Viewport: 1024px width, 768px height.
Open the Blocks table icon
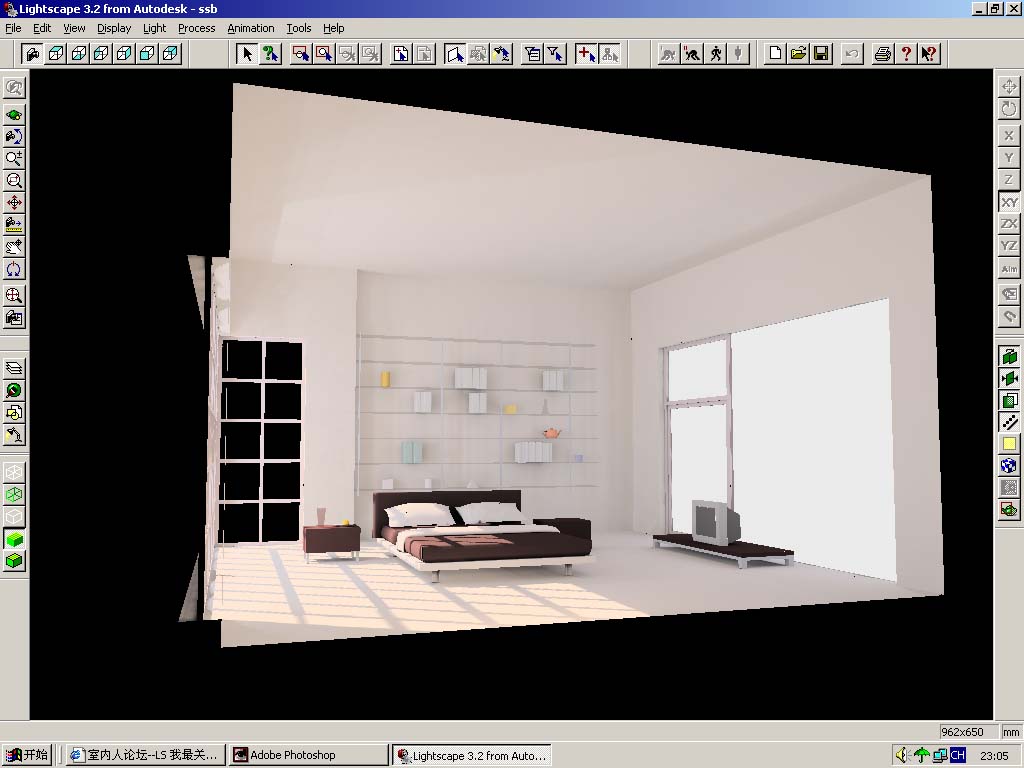click(14, 413)
